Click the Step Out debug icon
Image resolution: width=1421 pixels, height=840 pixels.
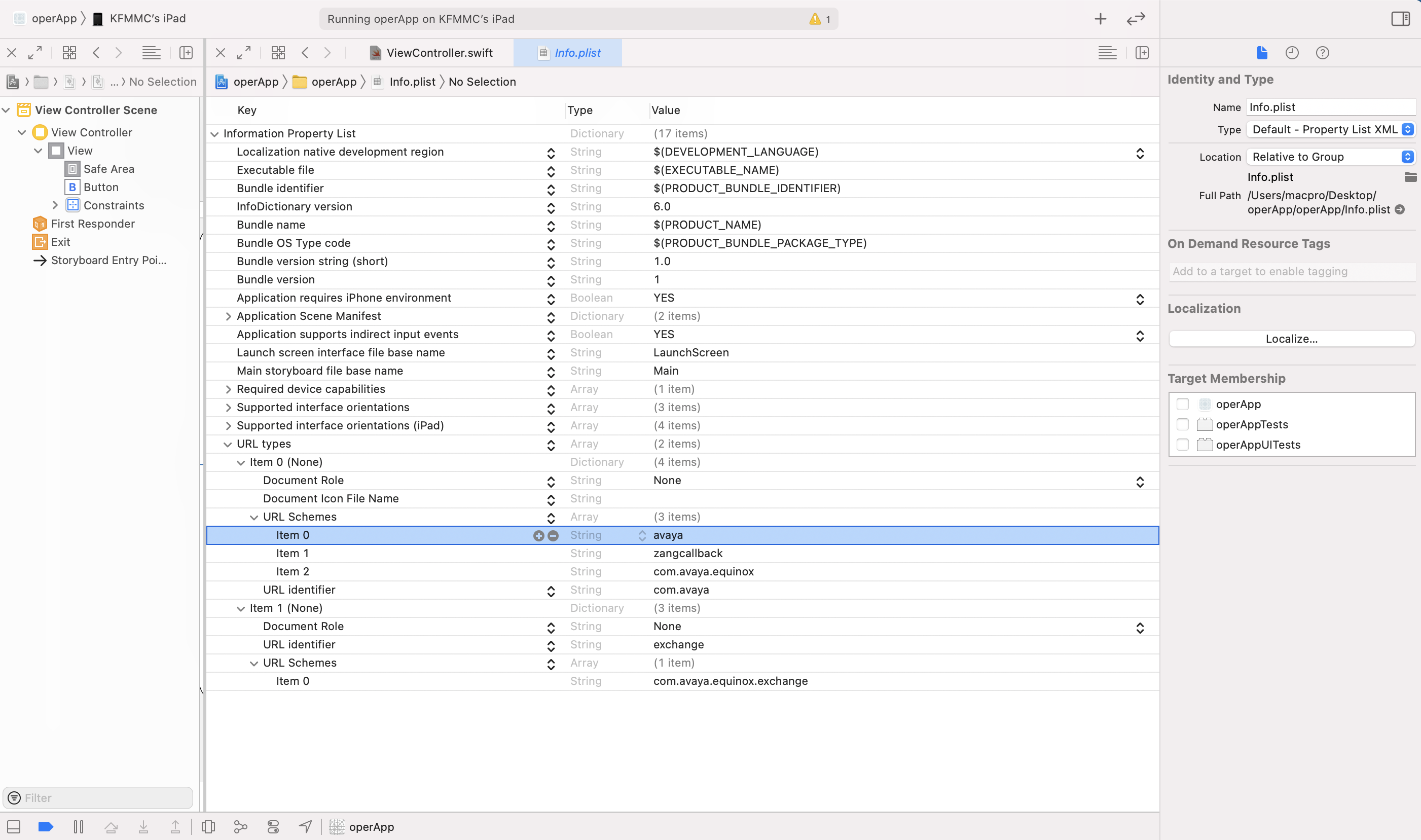click(x=175, y=827)
